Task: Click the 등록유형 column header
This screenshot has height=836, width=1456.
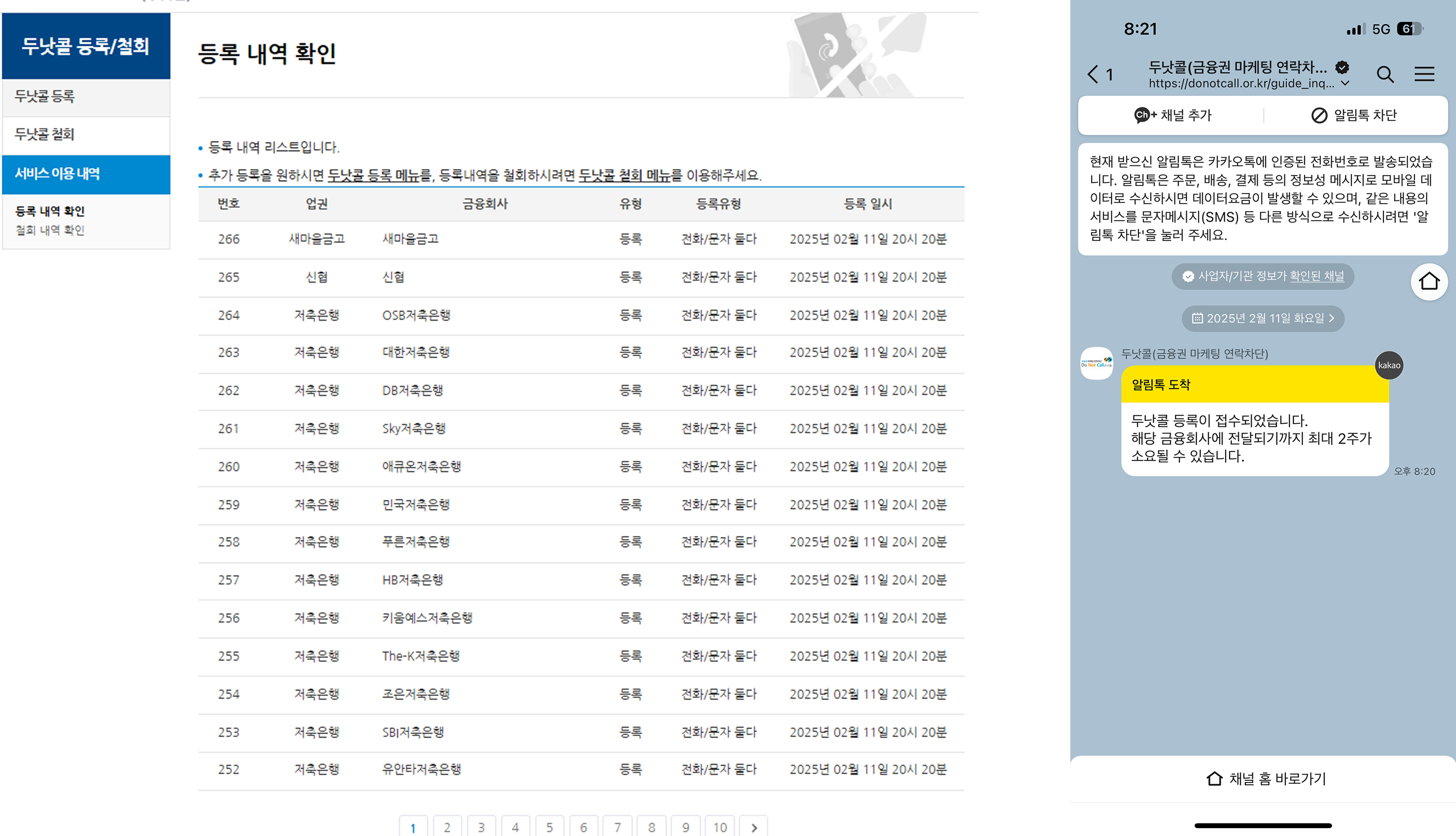Action: (x=718, y=204)
